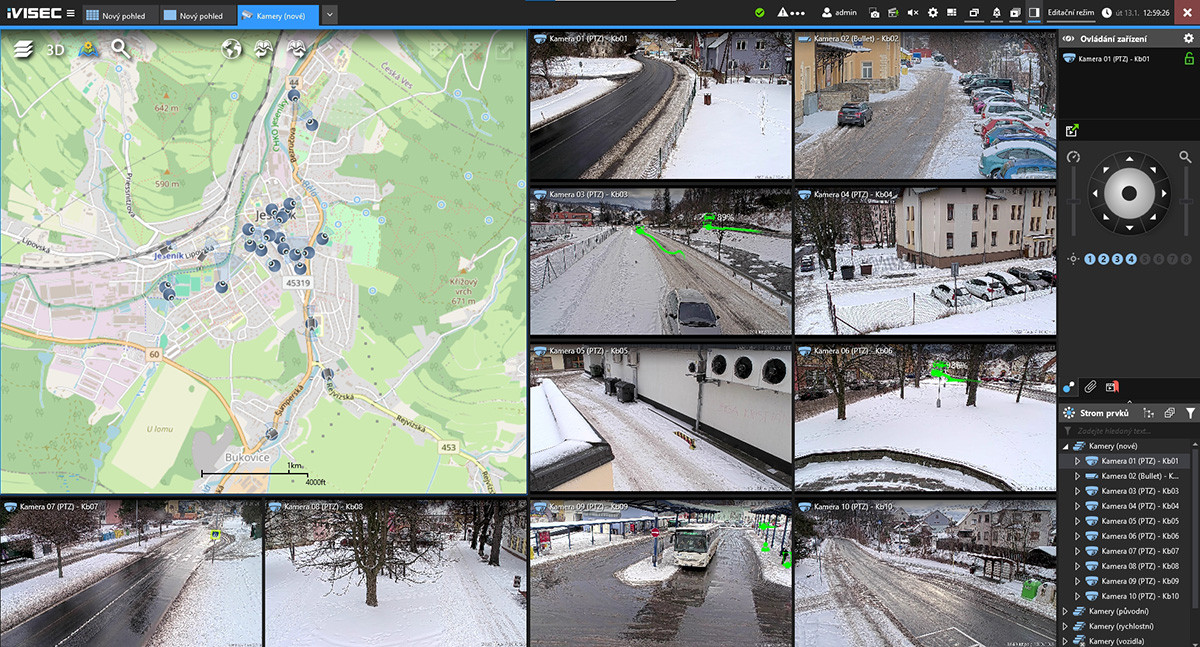1200x647 pixels.
Task: Open device control settings gear
Action: [x=1188, y=38]
